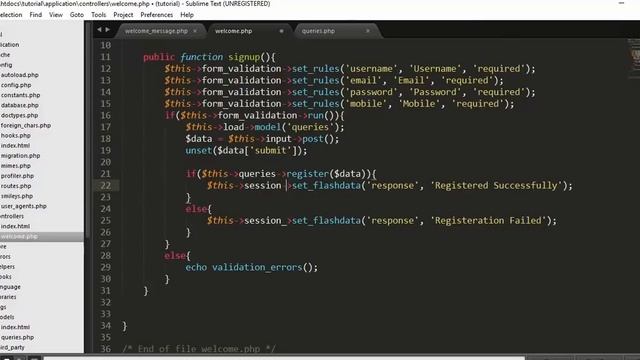This screenshot has height=360, width=640.
Task: Open config.php in sidebar
Action: [16, 85]
